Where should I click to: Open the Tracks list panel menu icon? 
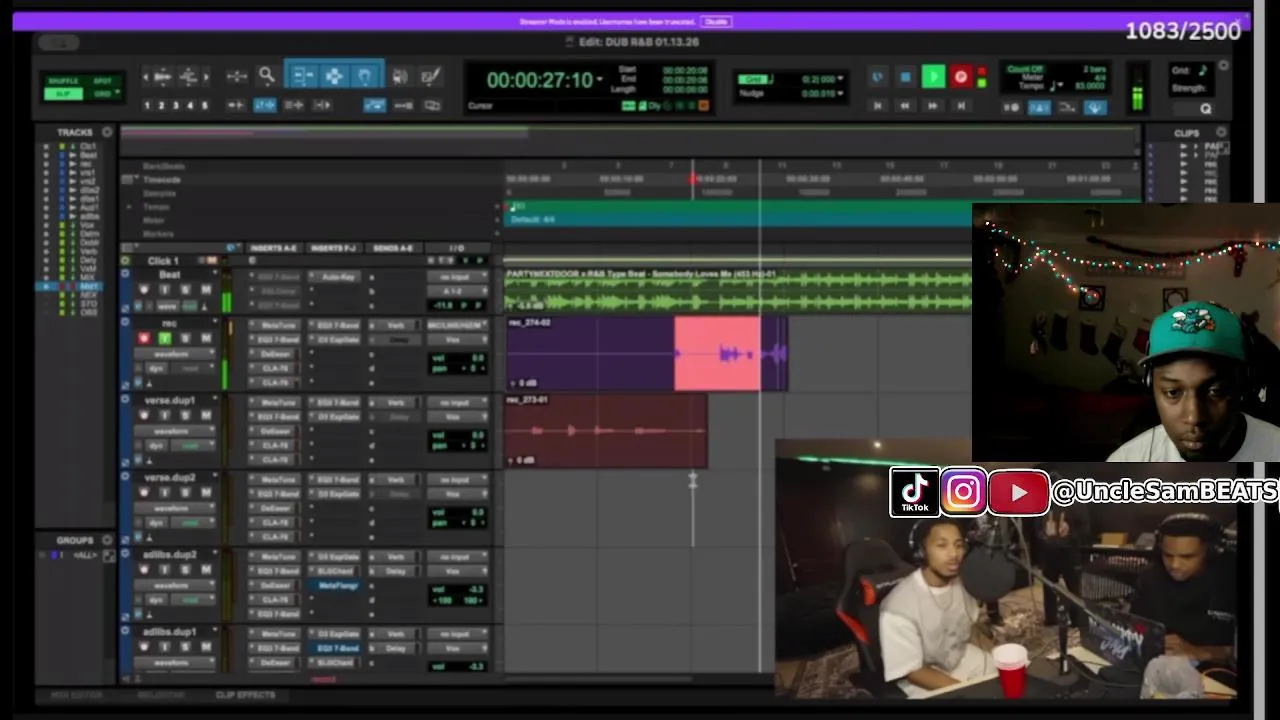coord(107,132)
